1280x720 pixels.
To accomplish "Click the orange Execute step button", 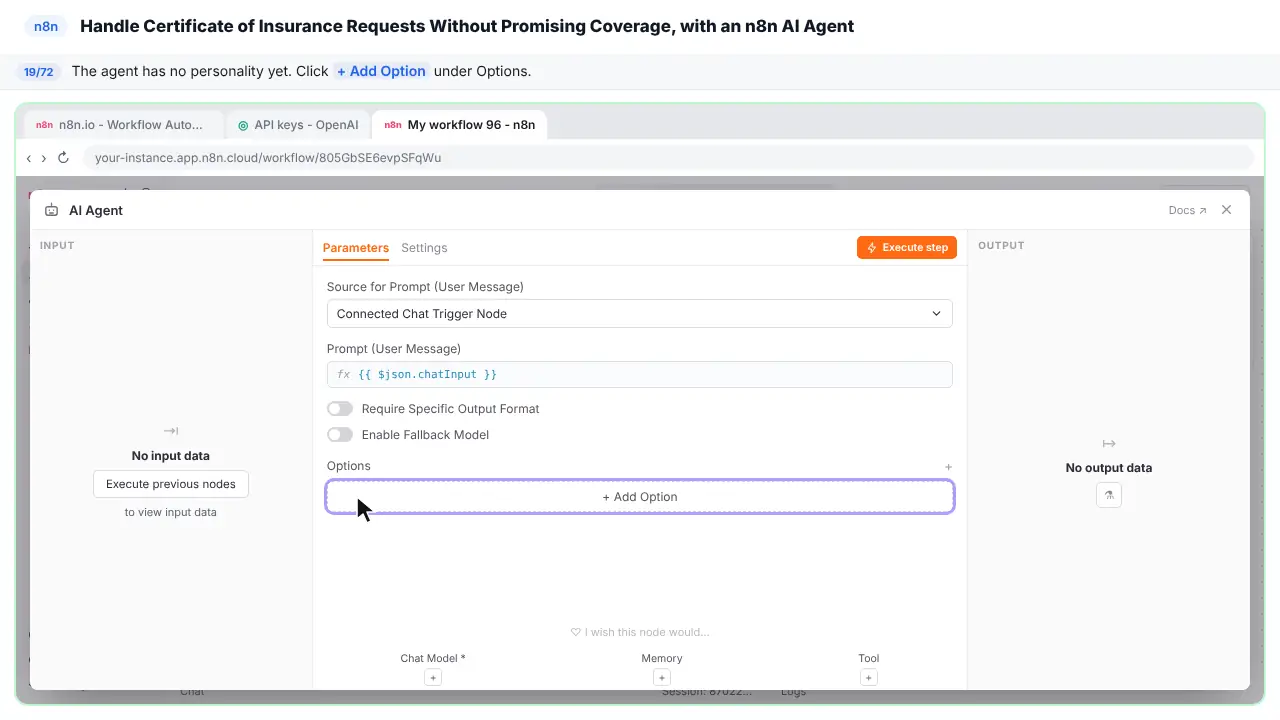I will (x=907, y=247).
